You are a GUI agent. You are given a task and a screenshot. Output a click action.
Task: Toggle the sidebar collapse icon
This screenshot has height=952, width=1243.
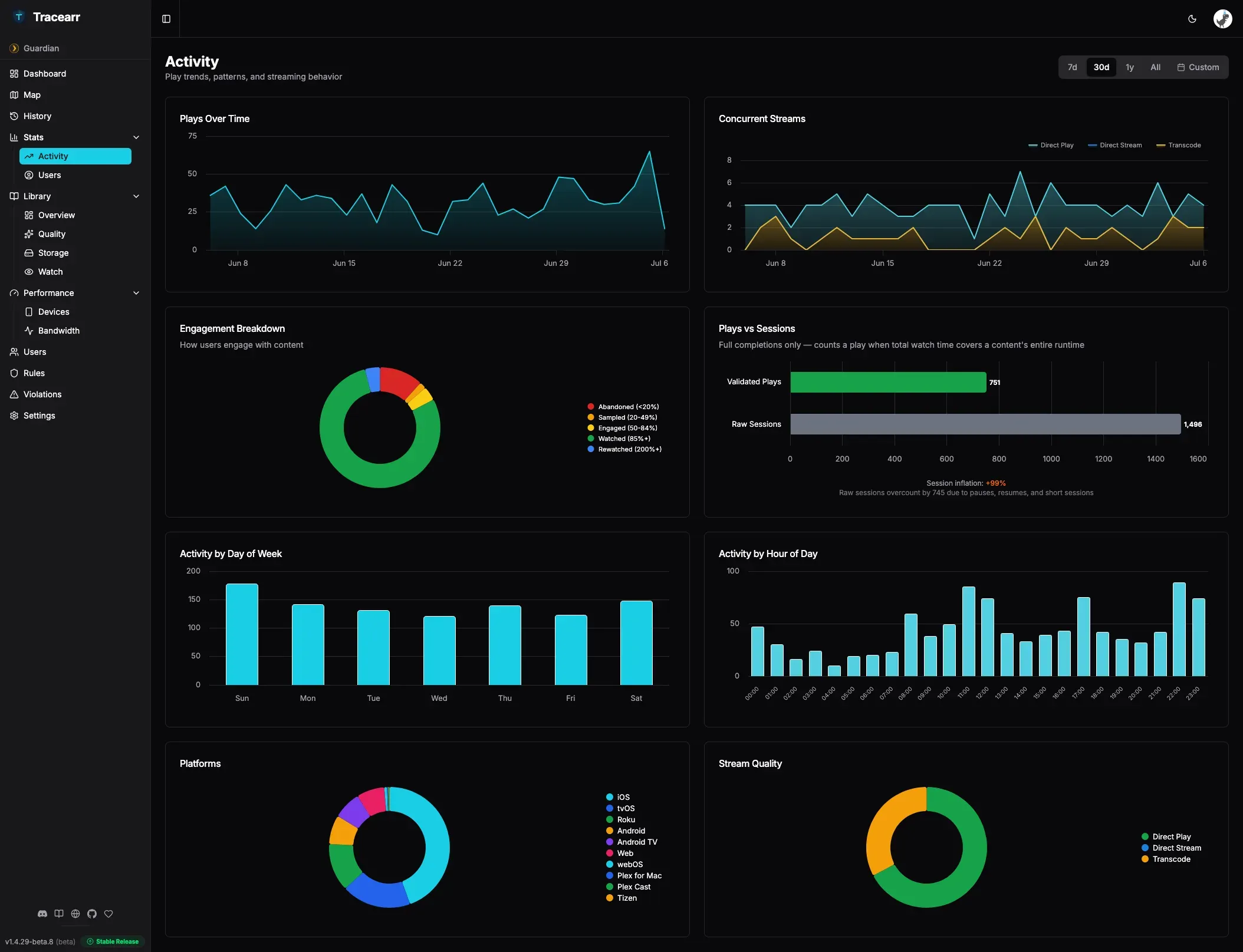point(166,19)
